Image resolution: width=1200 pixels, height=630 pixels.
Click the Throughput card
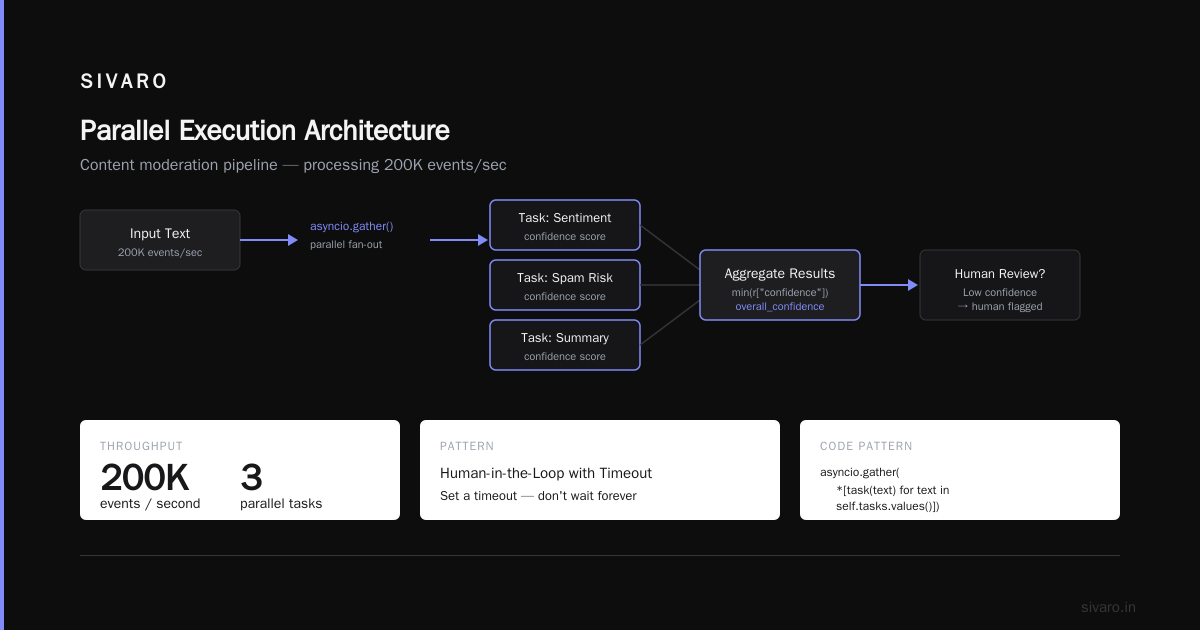click(240, 470)
